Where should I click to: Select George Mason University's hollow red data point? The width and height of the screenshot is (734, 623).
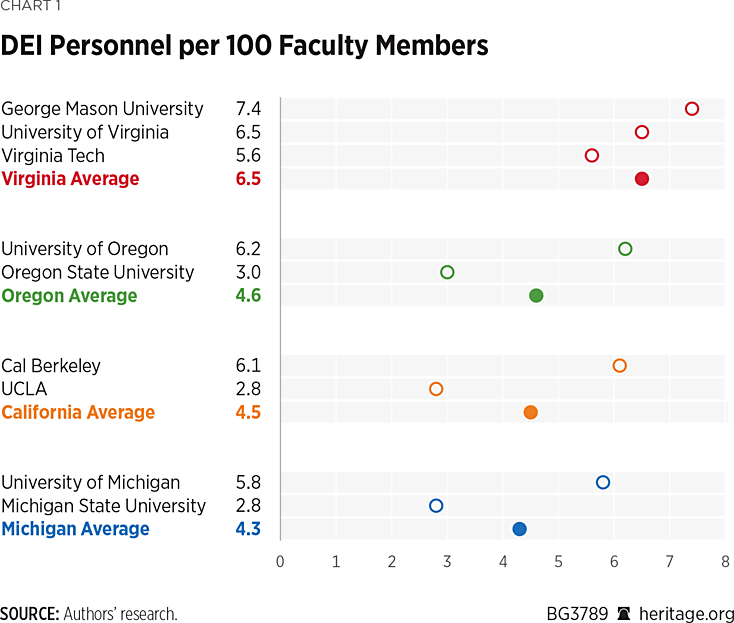coord(692,109)
